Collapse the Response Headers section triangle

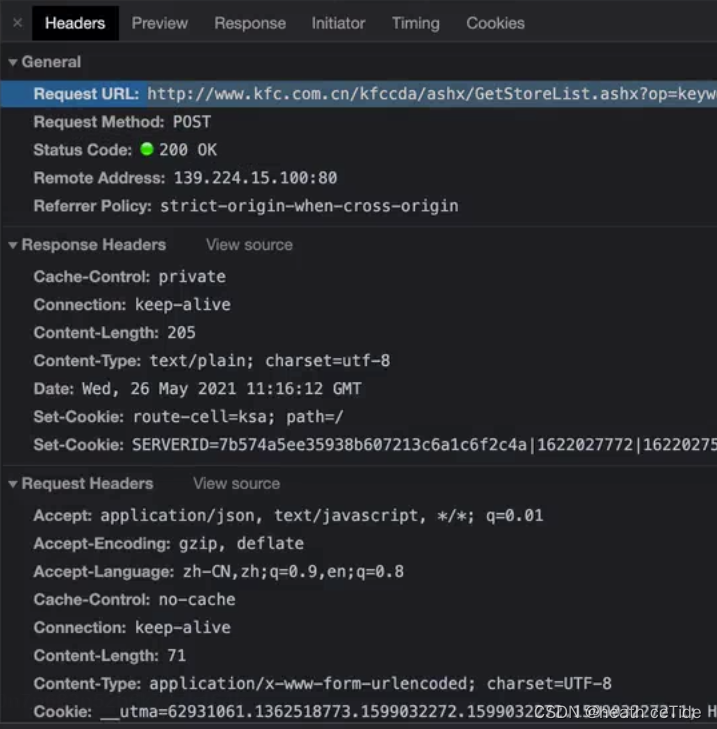[13, 245]
